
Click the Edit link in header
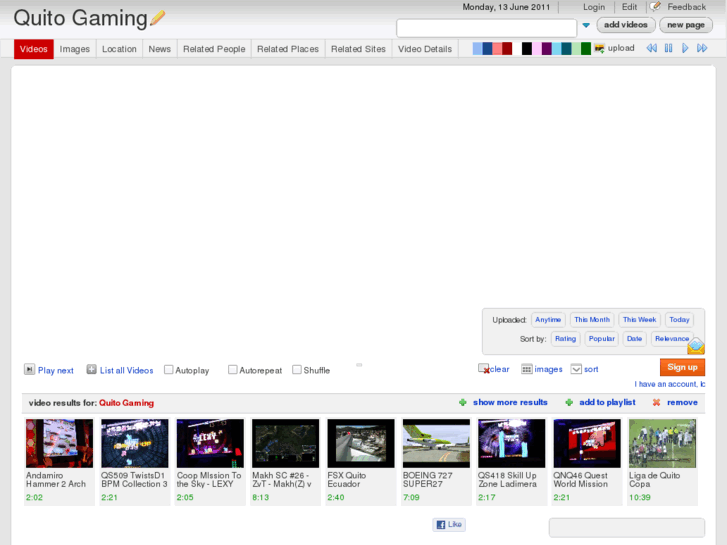click(629, 7)
